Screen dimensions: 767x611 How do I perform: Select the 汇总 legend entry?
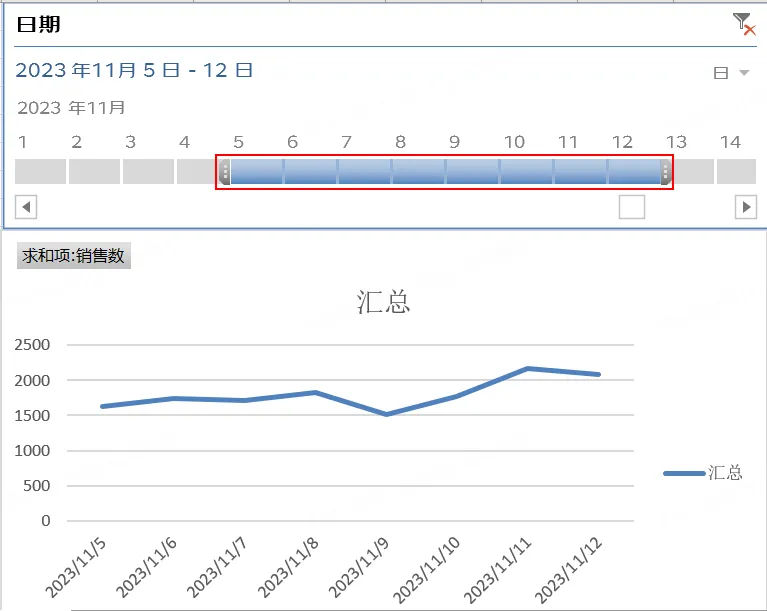pyautogui.click(x=703, y=473)
